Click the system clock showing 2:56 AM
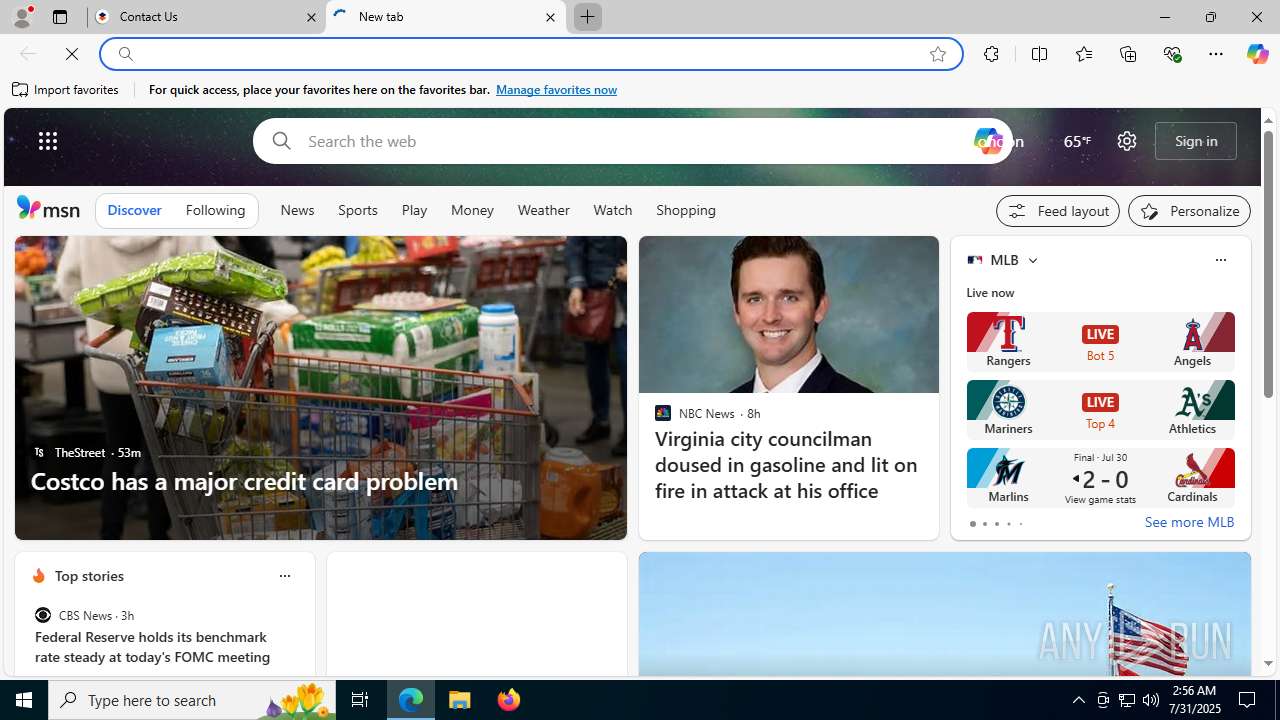This screenshot has width=1280, height=720. 1194,700
